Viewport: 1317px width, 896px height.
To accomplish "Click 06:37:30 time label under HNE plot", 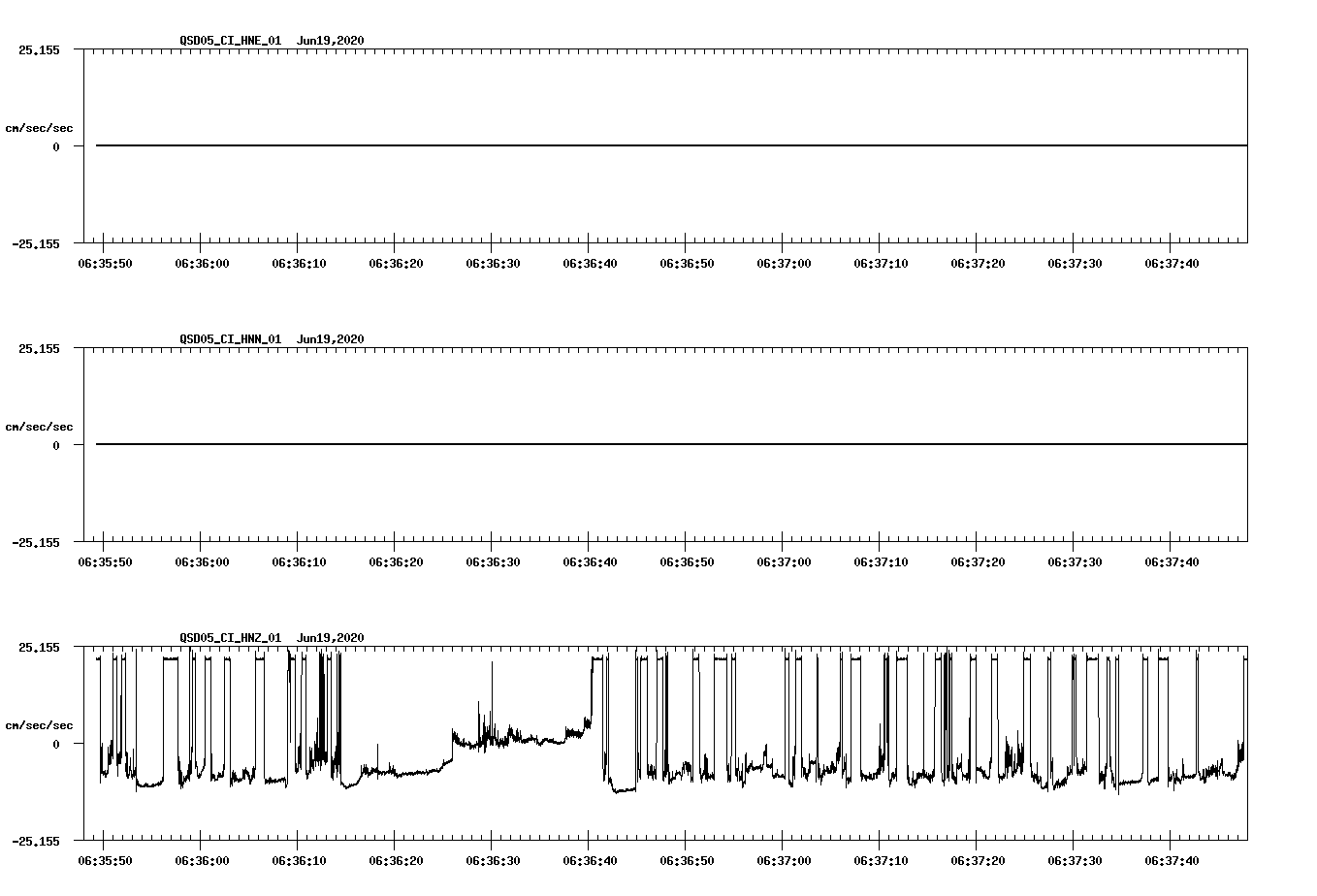I will click(1075, 264).
